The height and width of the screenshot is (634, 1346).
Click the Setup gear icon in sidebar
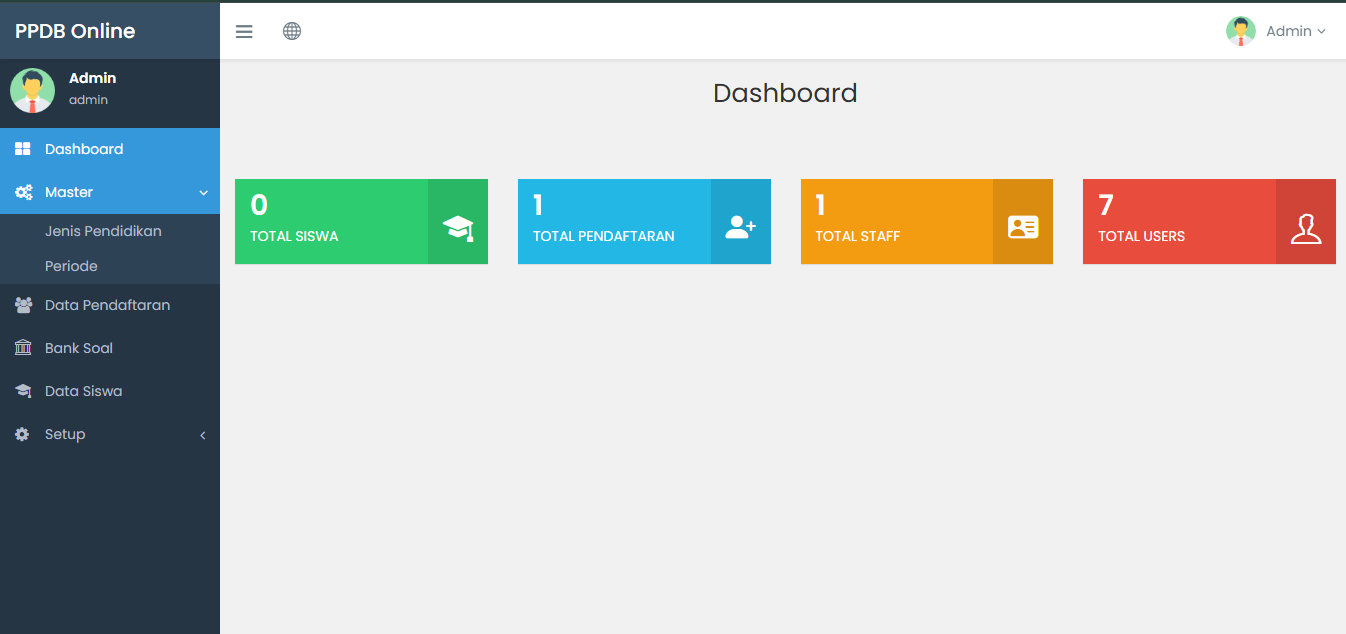pos(22,434)
